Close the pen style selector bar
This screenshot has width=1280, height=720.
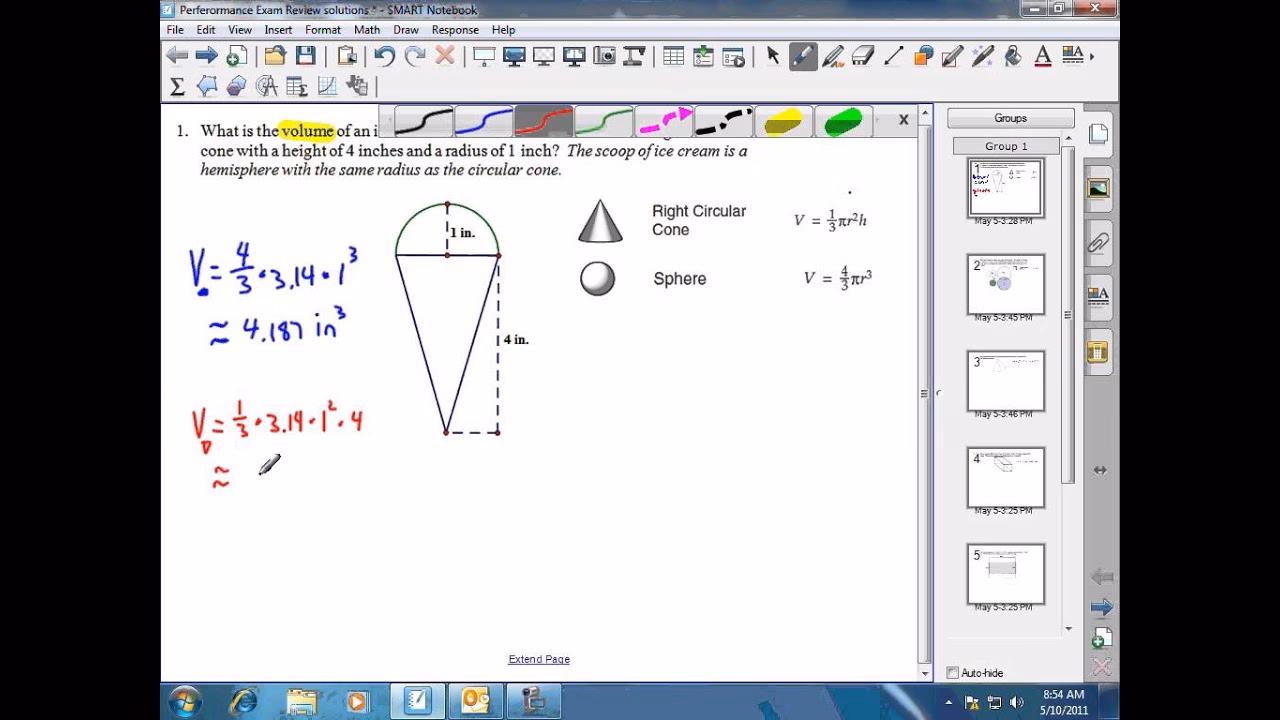(904, 120)
